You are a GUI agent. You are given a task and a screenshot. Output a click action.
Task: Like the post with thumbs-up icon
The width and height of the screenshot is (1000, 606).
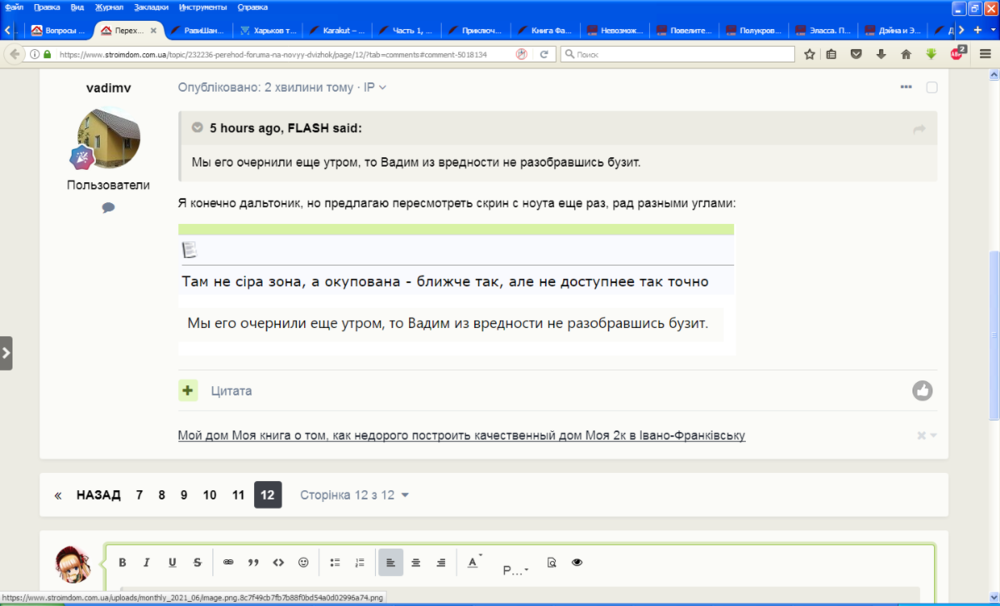[922, 391]
